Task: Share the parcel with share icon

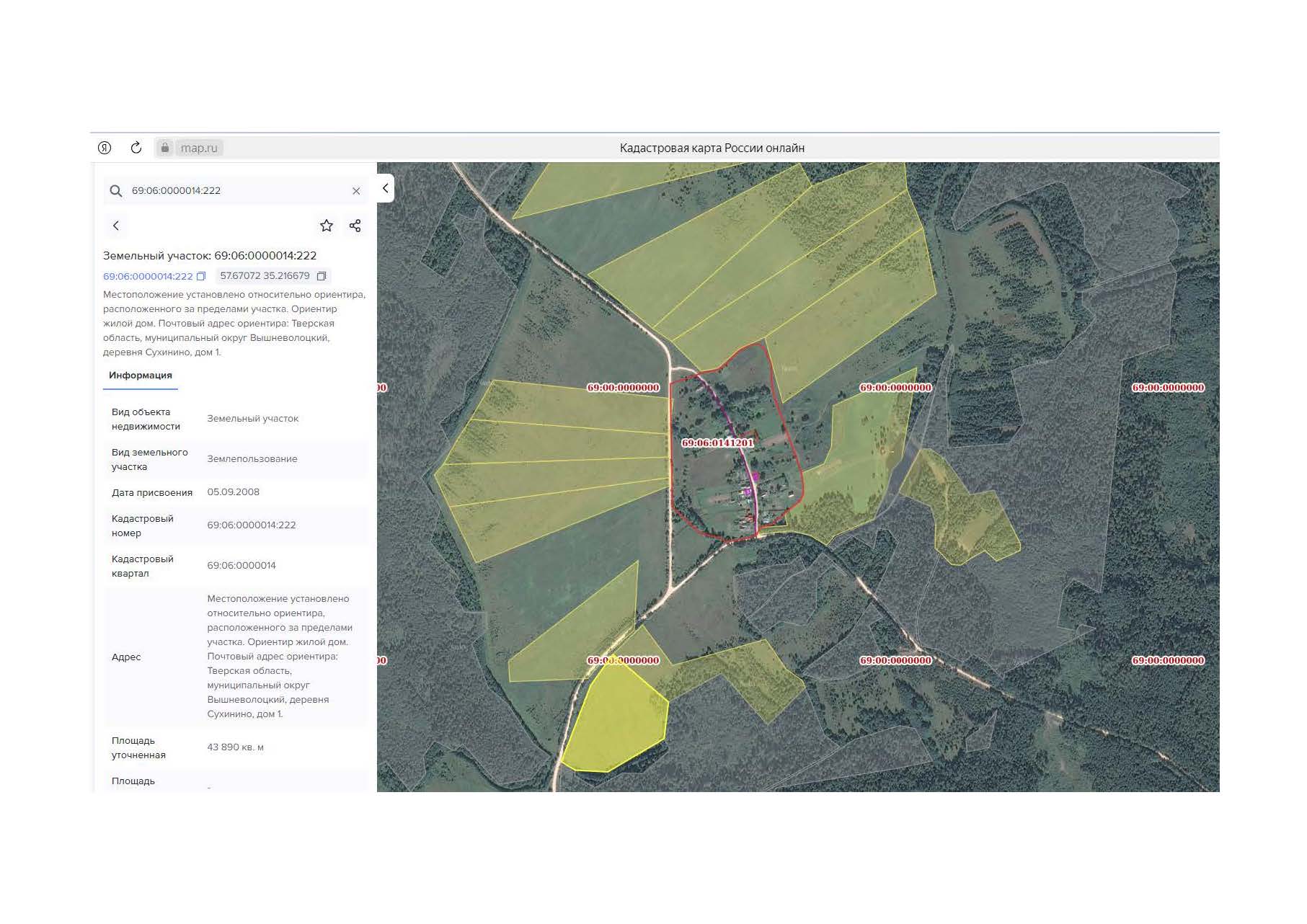Action: (x=355, y=226)
